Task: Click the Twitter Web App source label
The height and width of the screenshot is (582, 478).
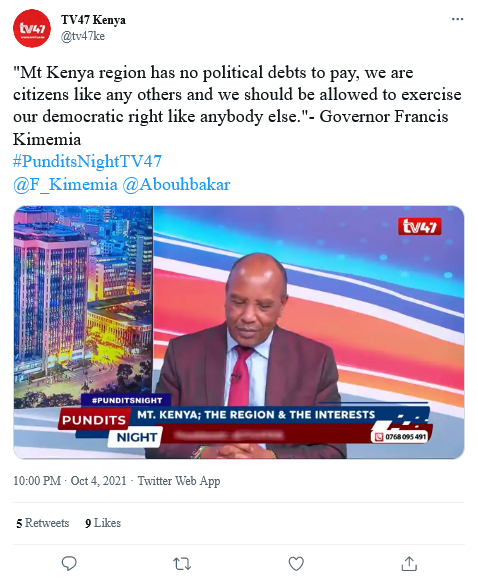Action: point(179,481)
